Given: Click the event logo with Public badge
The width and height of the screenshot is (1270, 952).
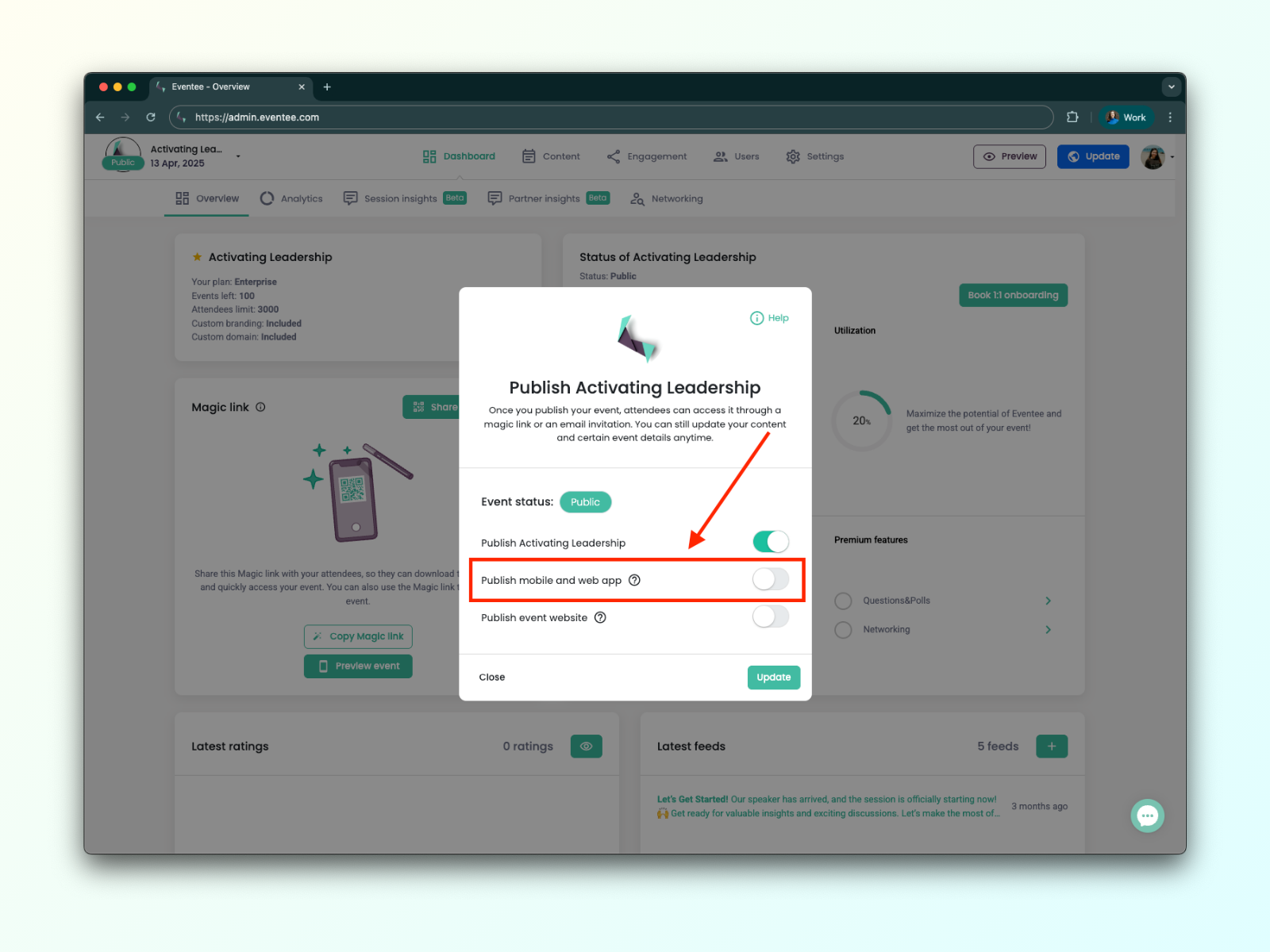Looking at the screenshot, I should (123, 155).
